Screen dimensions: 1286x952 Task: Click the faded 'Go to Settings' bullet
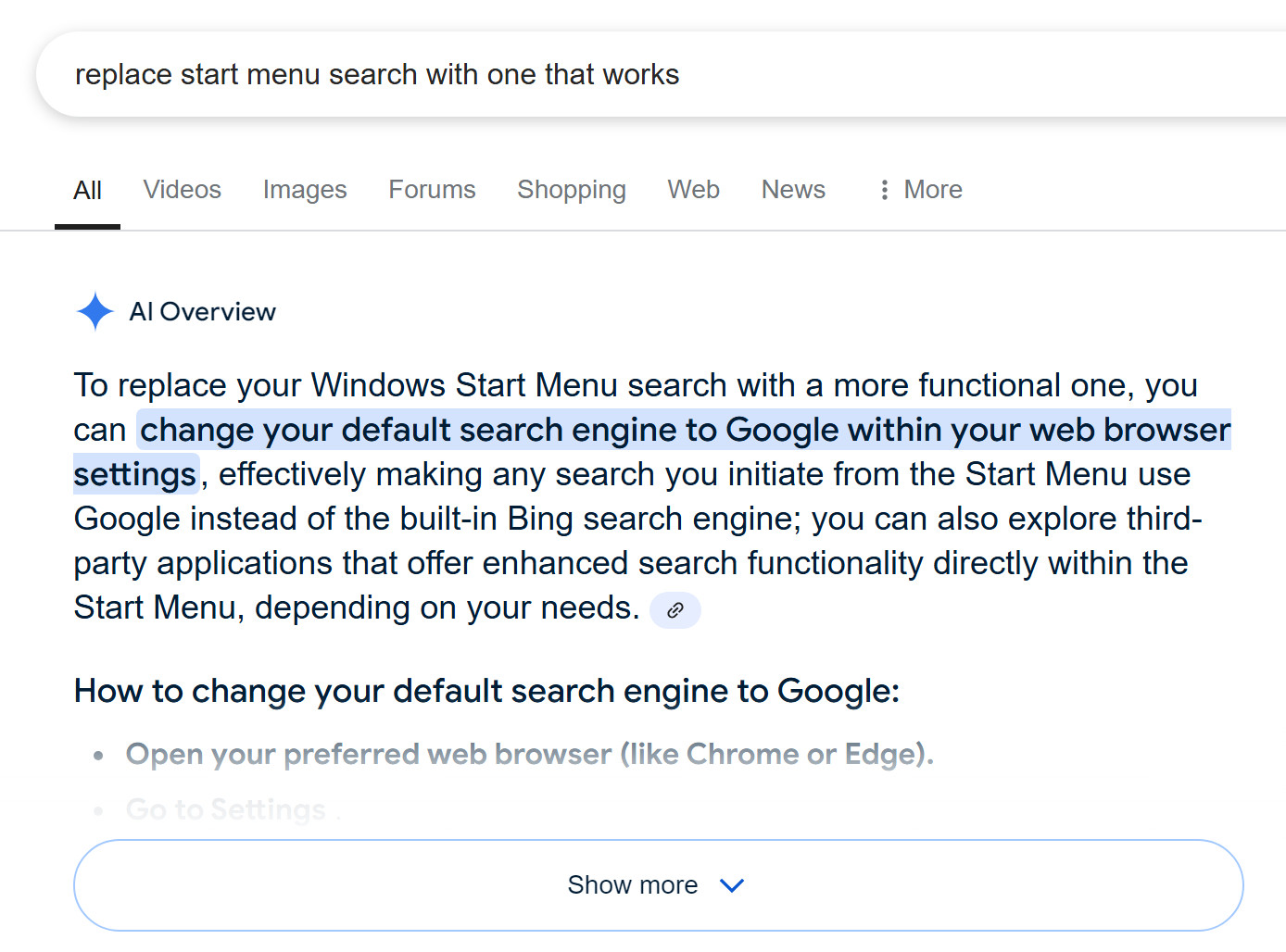[226, 809]
